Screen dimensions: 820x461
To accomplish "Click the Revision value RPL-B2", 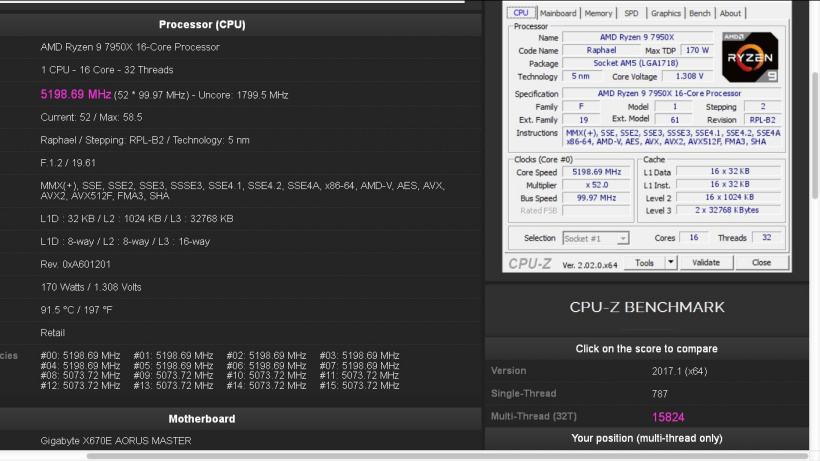I will tap(762, 120).
